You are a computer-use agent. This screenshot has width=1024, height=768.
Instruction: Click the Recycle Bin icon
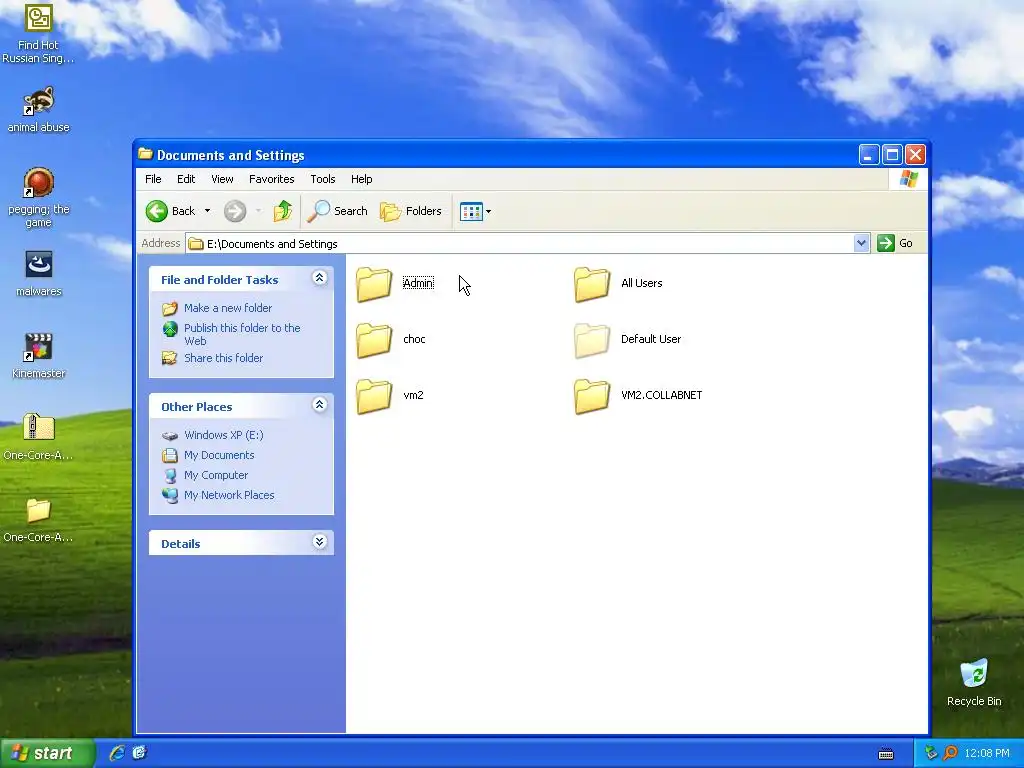pos(974,673)
